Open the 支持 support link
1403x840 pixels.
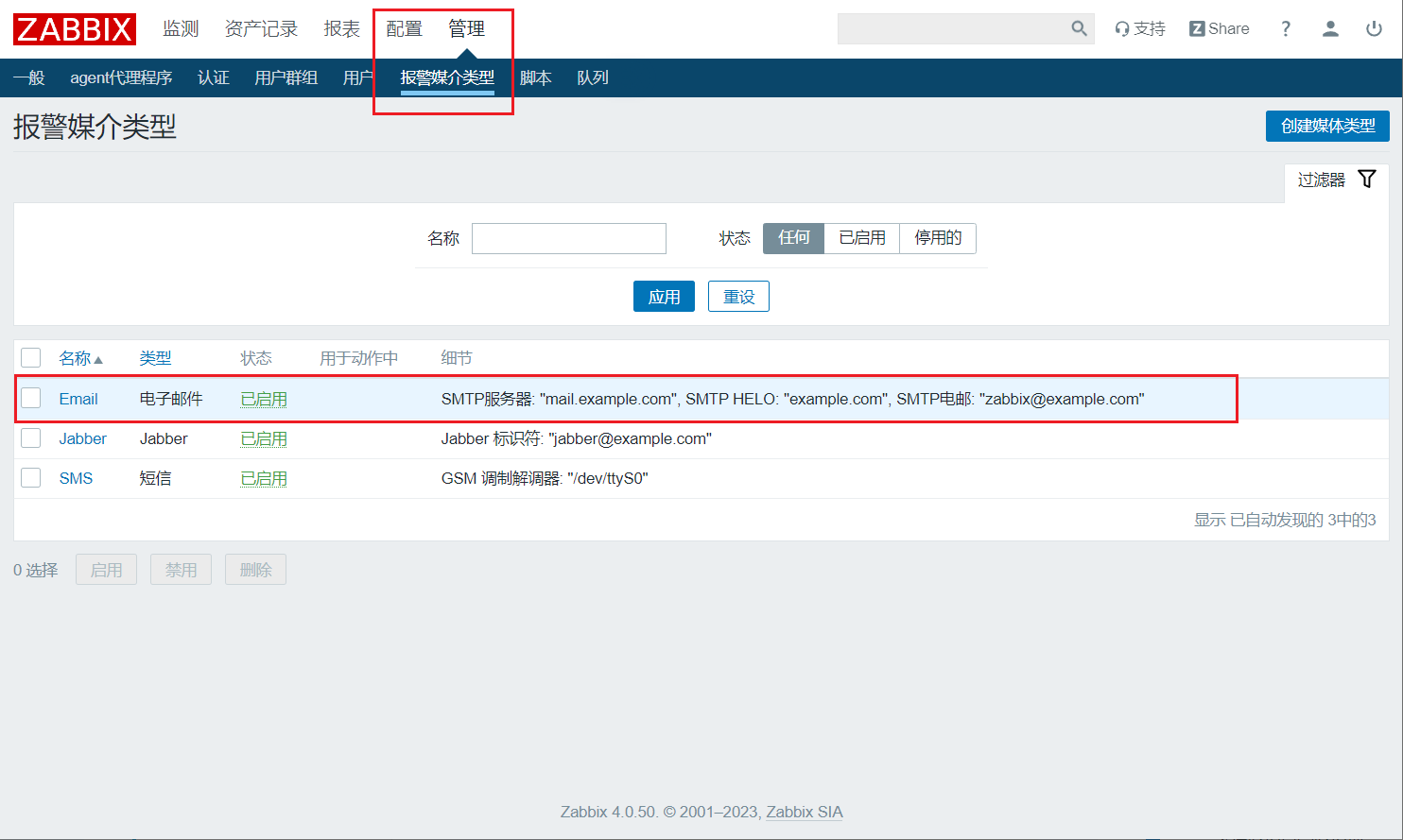1140,28
